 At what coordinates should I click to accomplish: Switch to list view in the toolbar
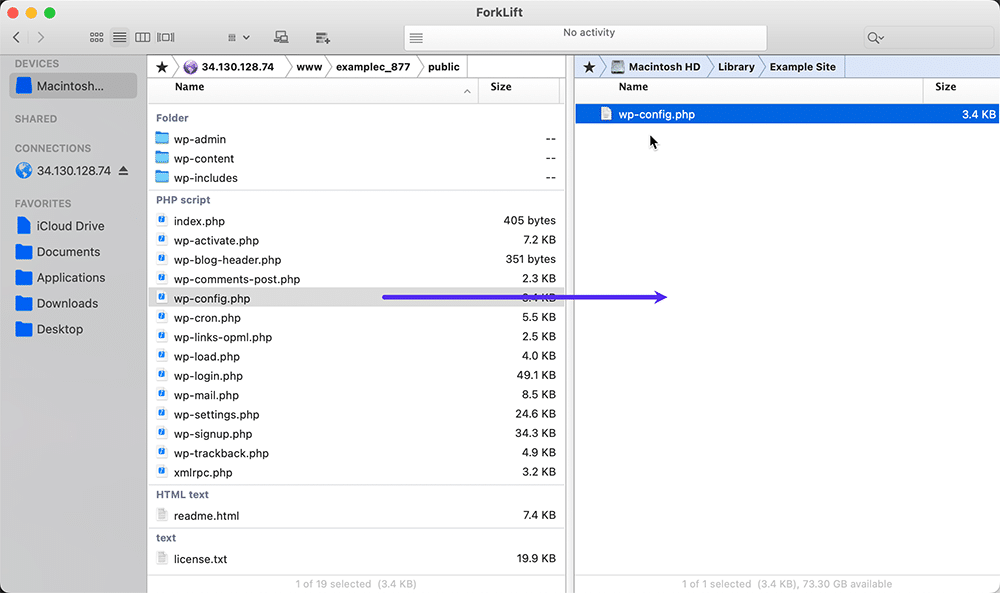point(119,37)
